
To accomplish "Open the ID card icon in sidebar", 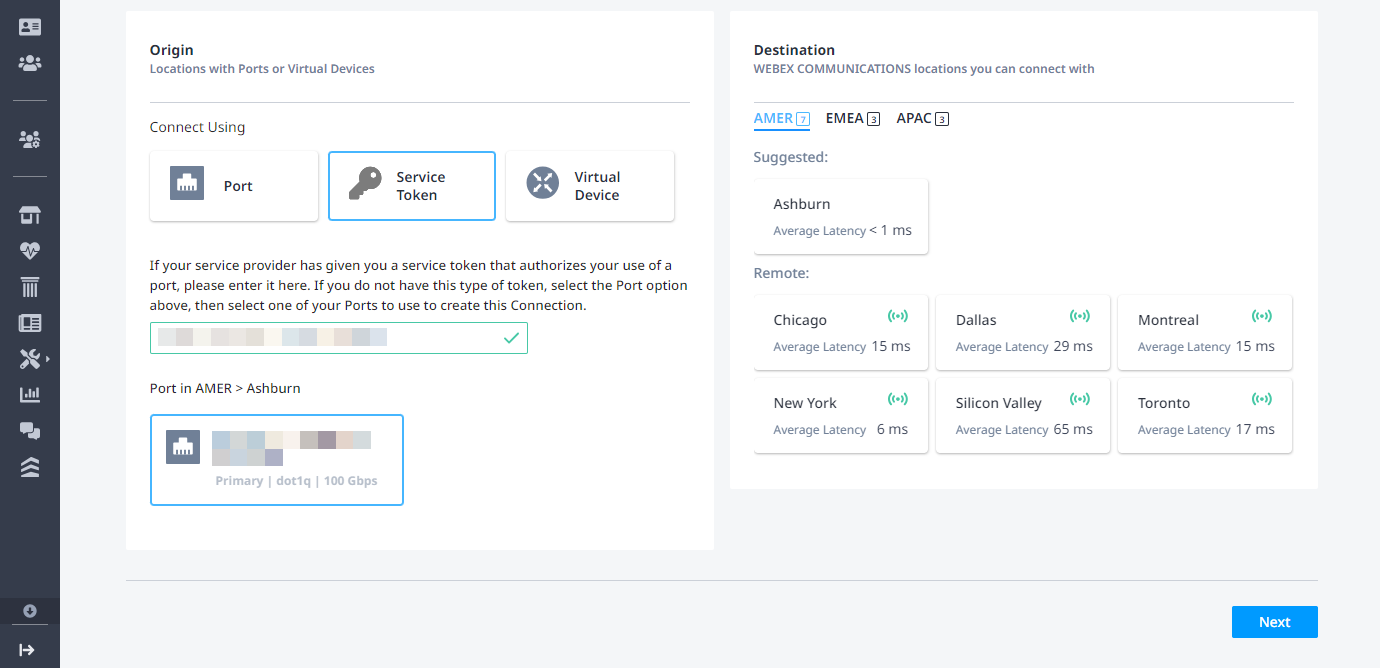I will [30, 28].
